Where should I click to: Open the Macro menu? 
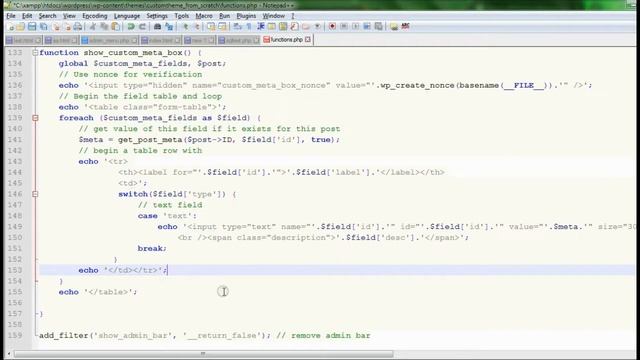(204, 16)
